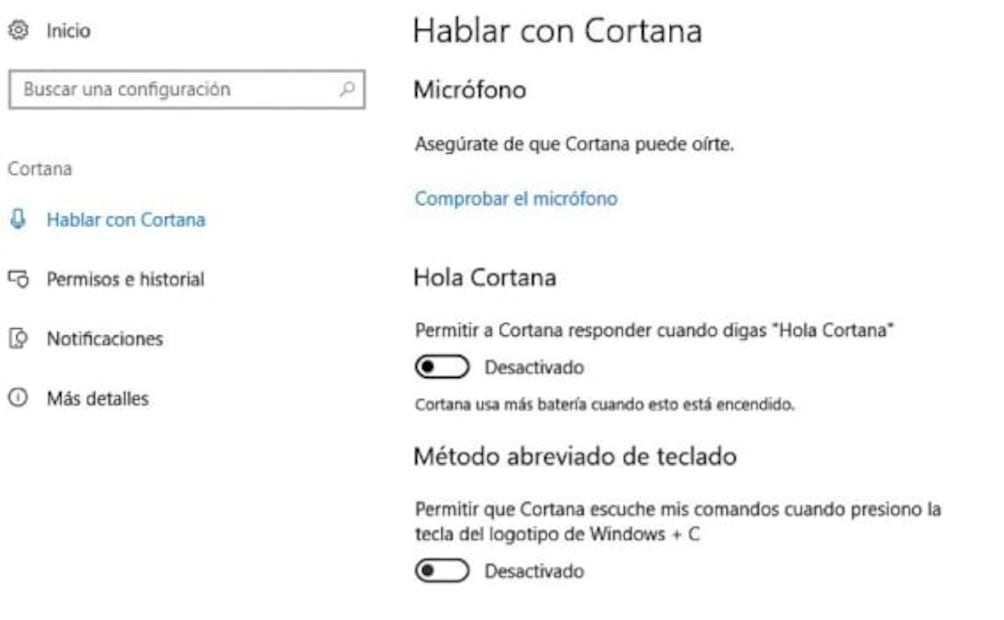Click the Permisos e historial sidebar icon
1004x620 pixels.
click(x=16, y=279)
